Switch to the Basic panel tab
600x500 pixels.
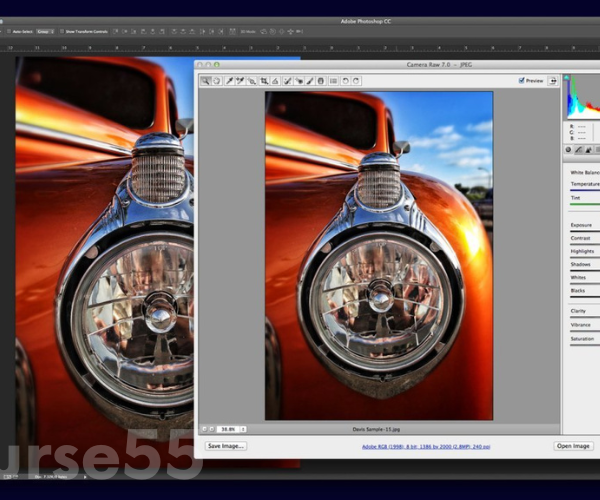(x=568, y=150)
